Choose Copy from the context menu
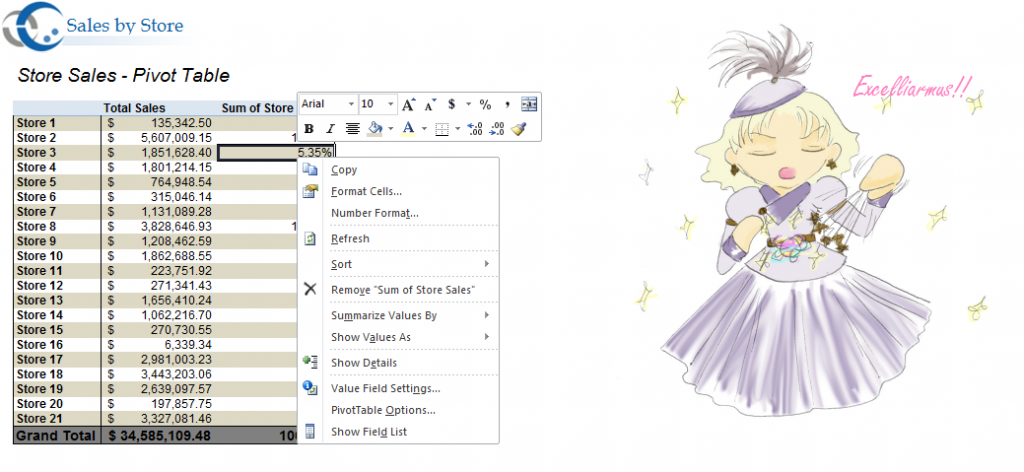Screen dimensions: 1024x472 (x=344, y=170)
